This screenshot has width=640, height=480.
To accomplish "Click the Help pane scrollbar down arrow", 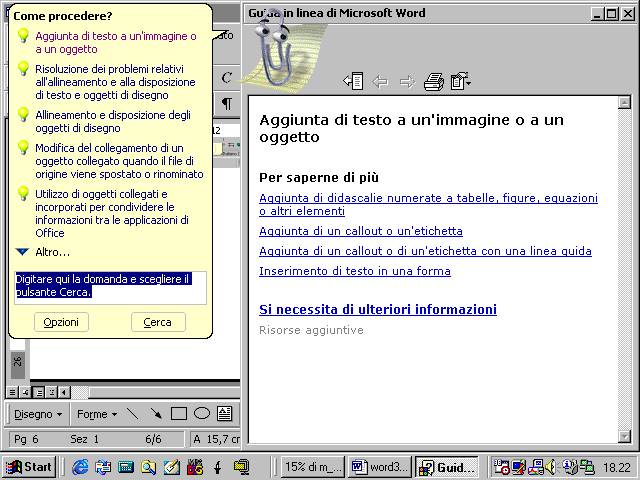I will tap(624, 436).
